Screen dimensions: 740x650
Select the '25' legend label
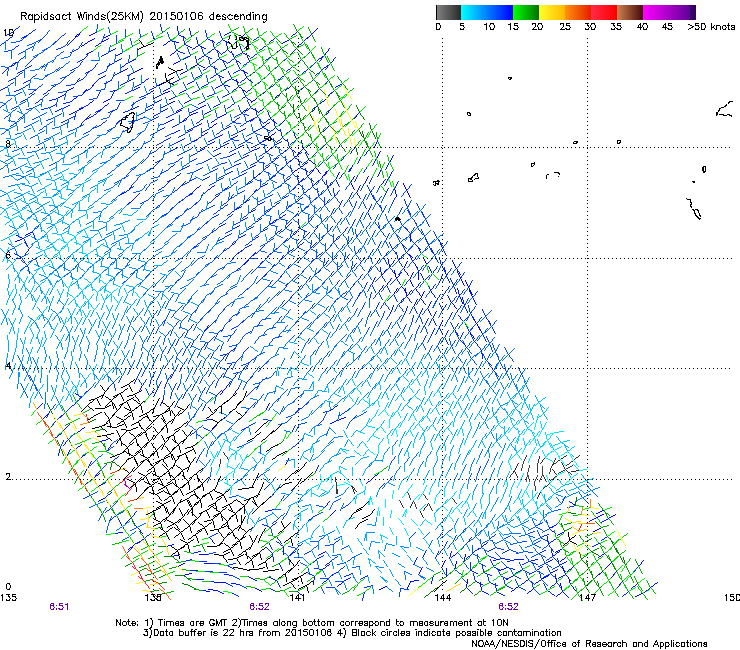pos(565,27)
